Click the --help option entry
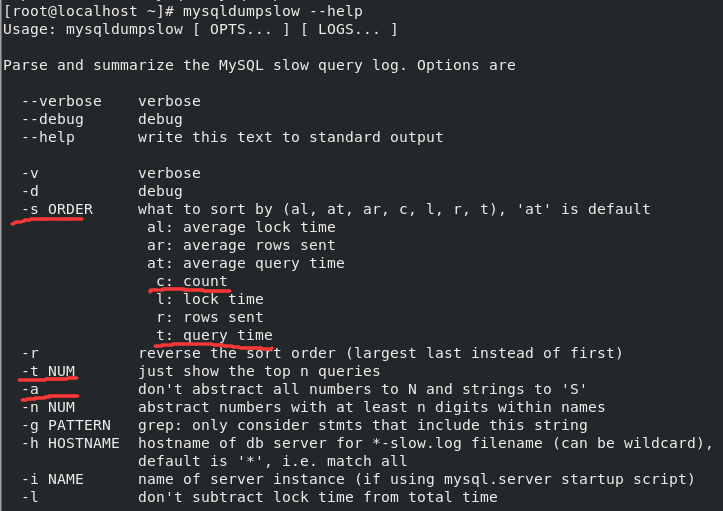The width and height of the screenshot is (723, 511). click(48, 137)
